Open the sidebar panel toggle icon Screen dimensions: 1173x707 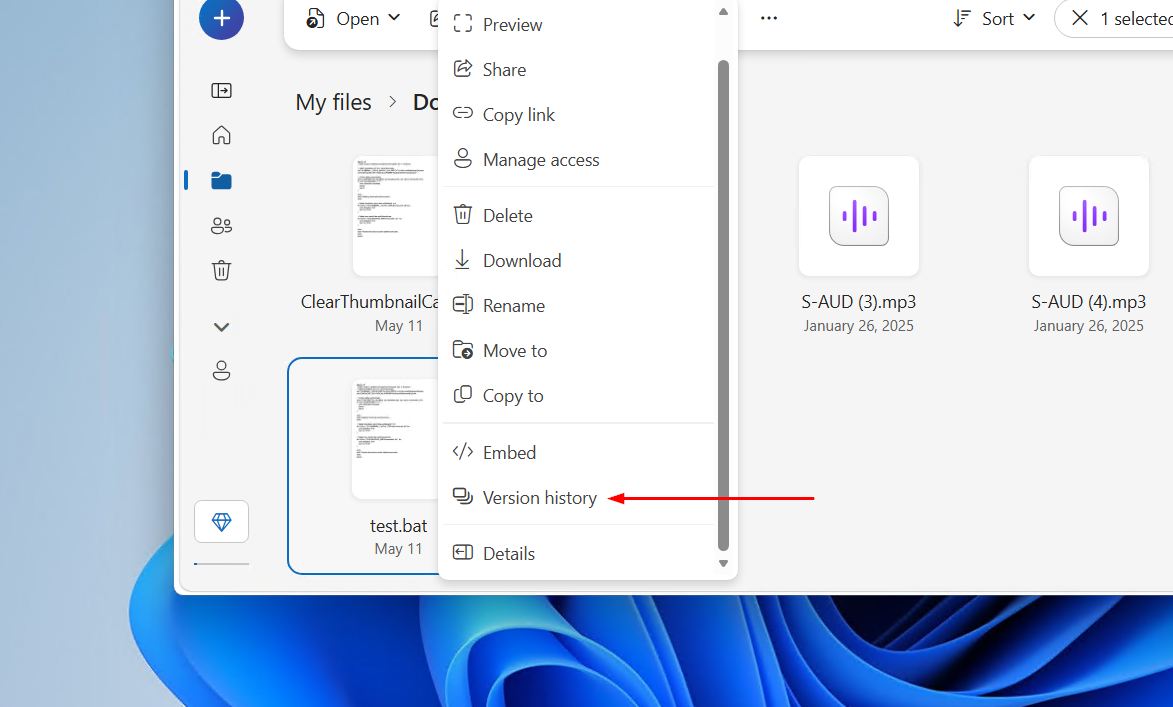221,91
